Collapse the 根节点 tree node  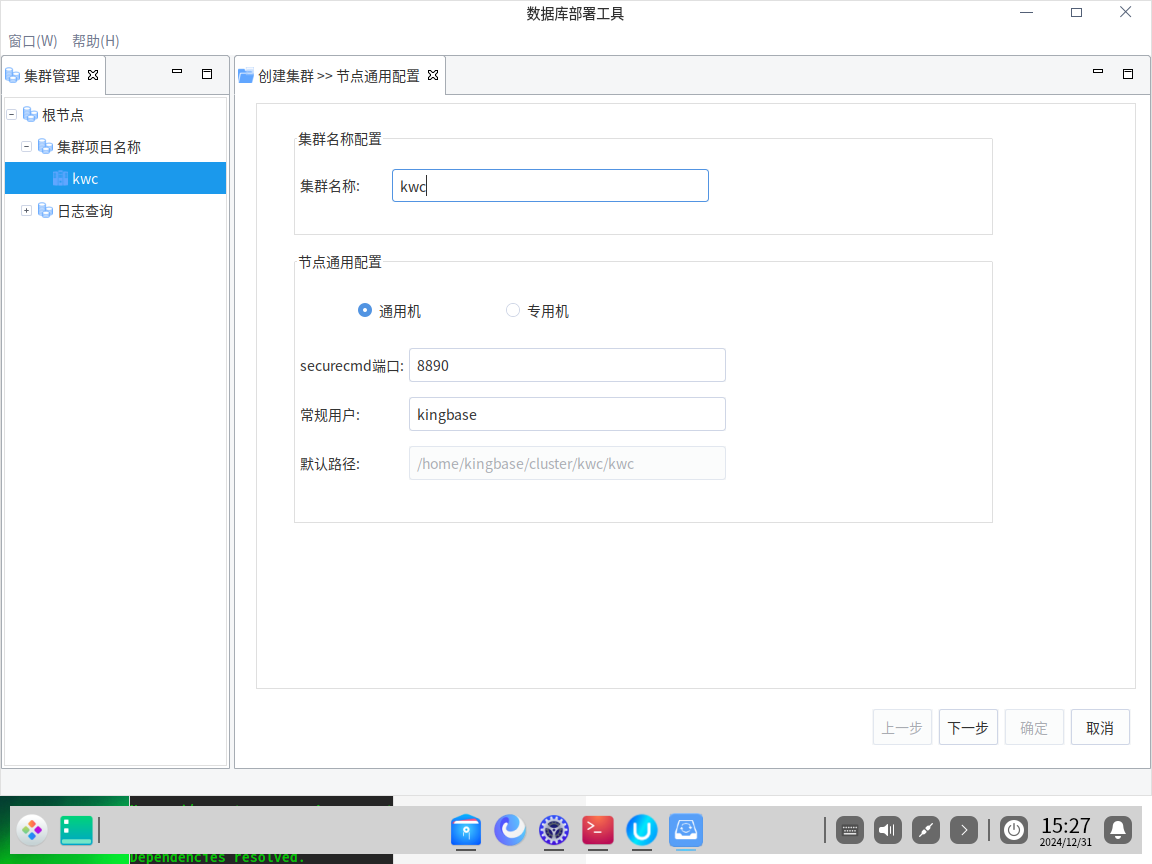(12, 115)
